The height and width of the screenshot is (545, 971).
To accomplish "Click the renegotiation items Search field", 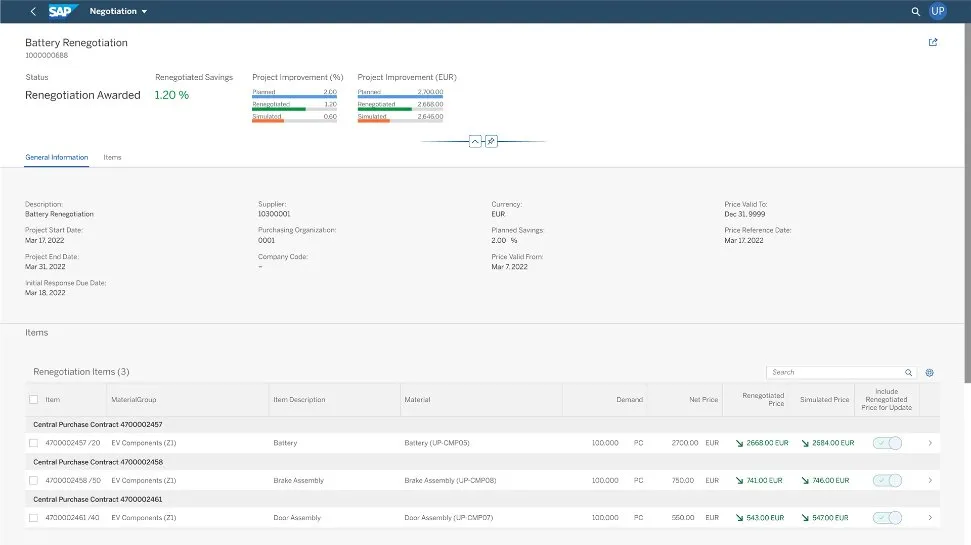I will [834, 372].
